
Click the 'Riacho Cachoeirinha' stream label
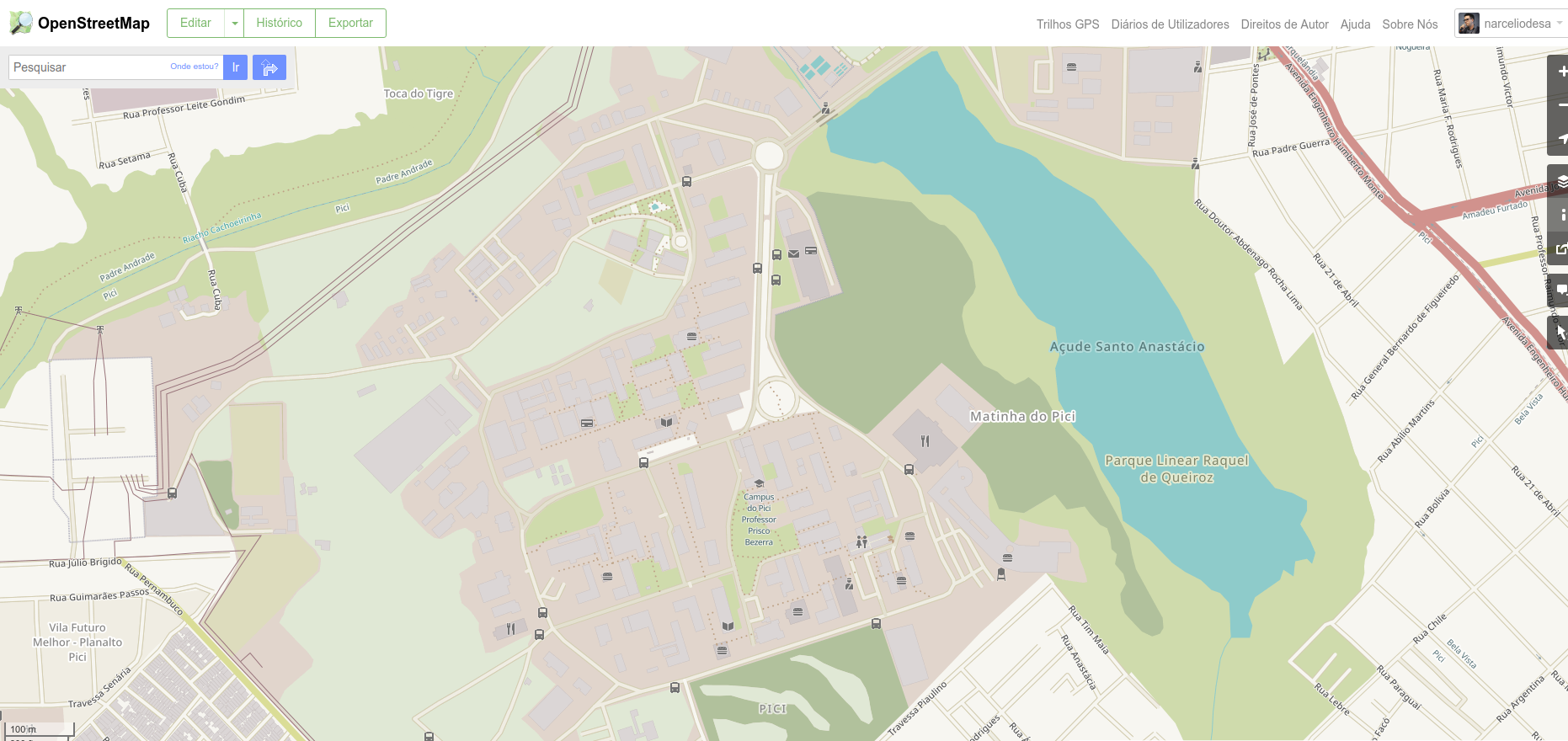click(222, 228)
